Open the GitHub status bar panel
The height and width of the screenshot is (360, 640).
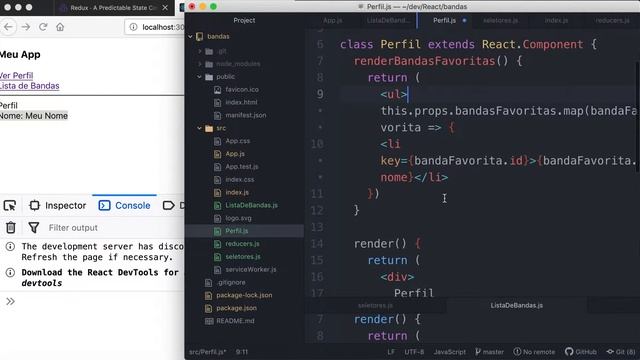coord(581,352)
